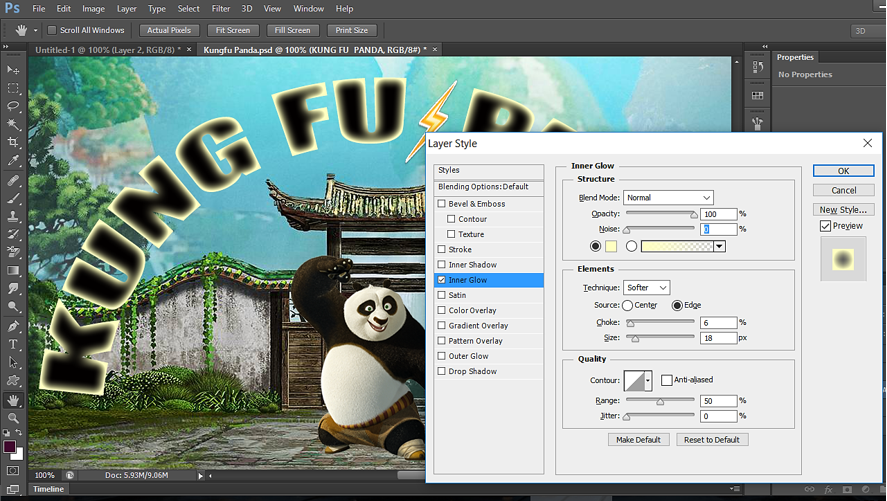Select the Pen tool
This screenshot has height=501, width=887.
coord(13,326)
